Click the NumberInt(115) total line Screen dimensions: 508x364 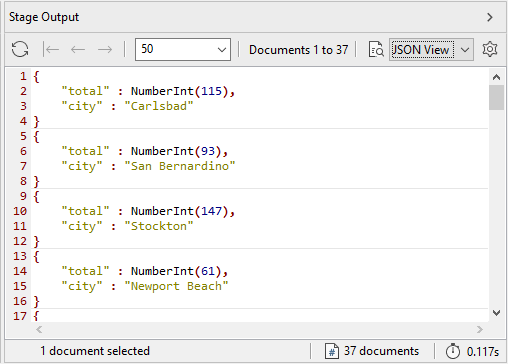coord(148,91)
